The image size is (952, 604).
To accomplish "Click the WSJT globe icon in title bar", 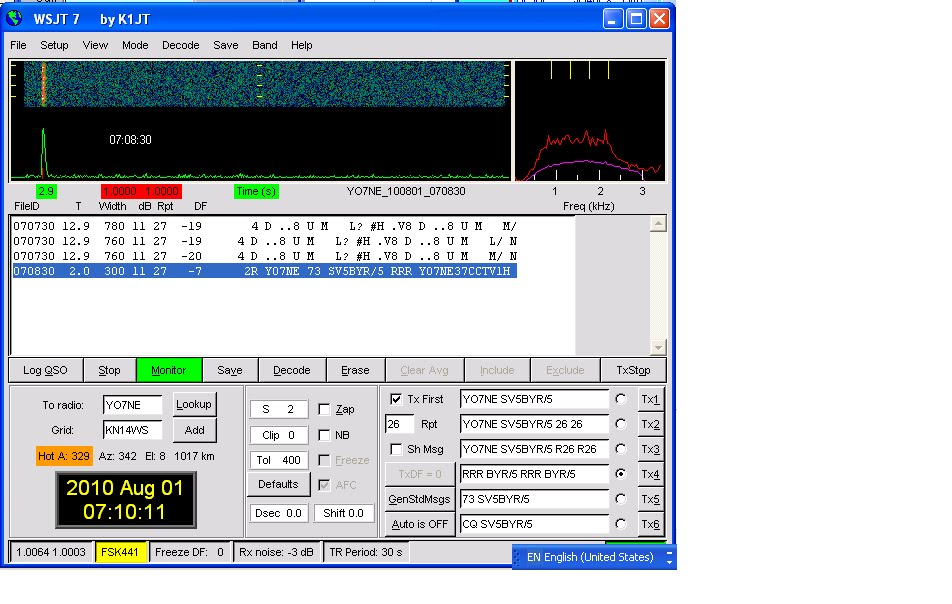I will 15,18.
